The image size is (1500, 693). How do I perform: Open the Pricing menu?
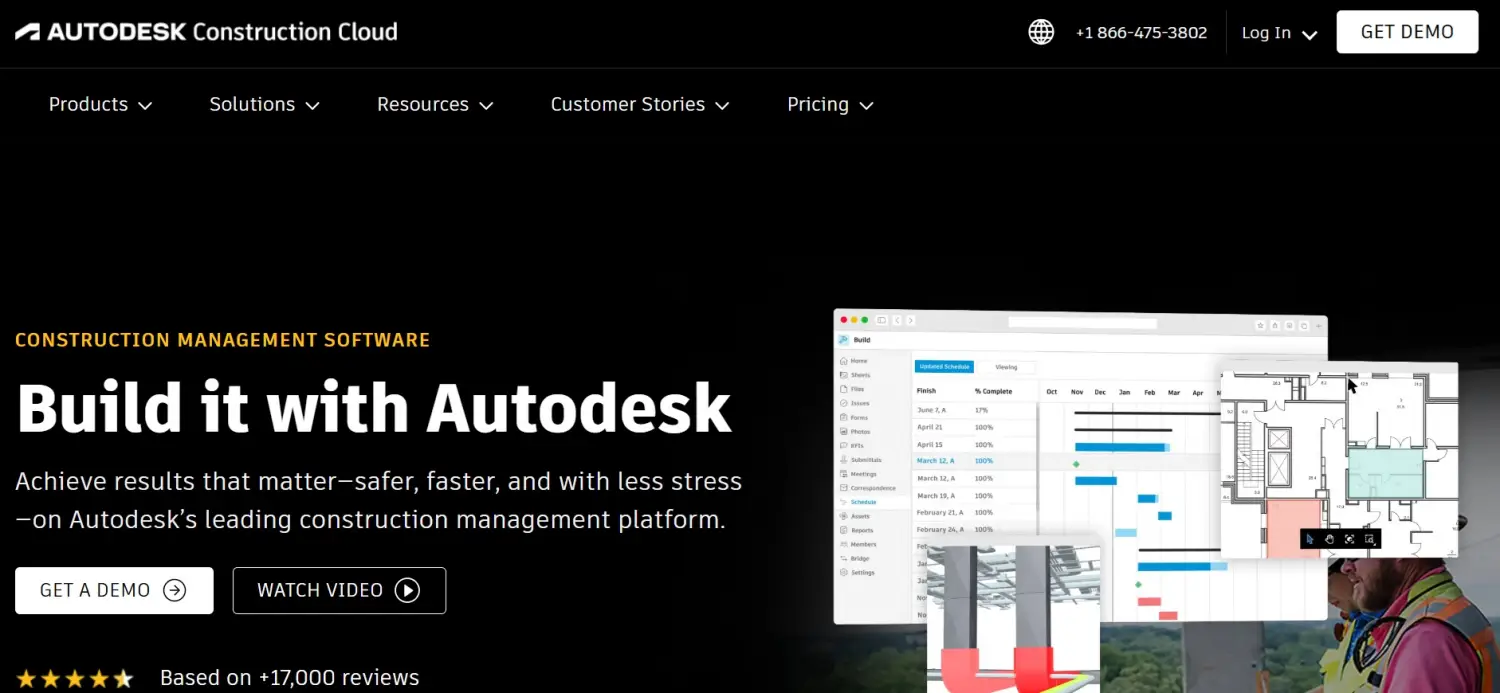830,104
